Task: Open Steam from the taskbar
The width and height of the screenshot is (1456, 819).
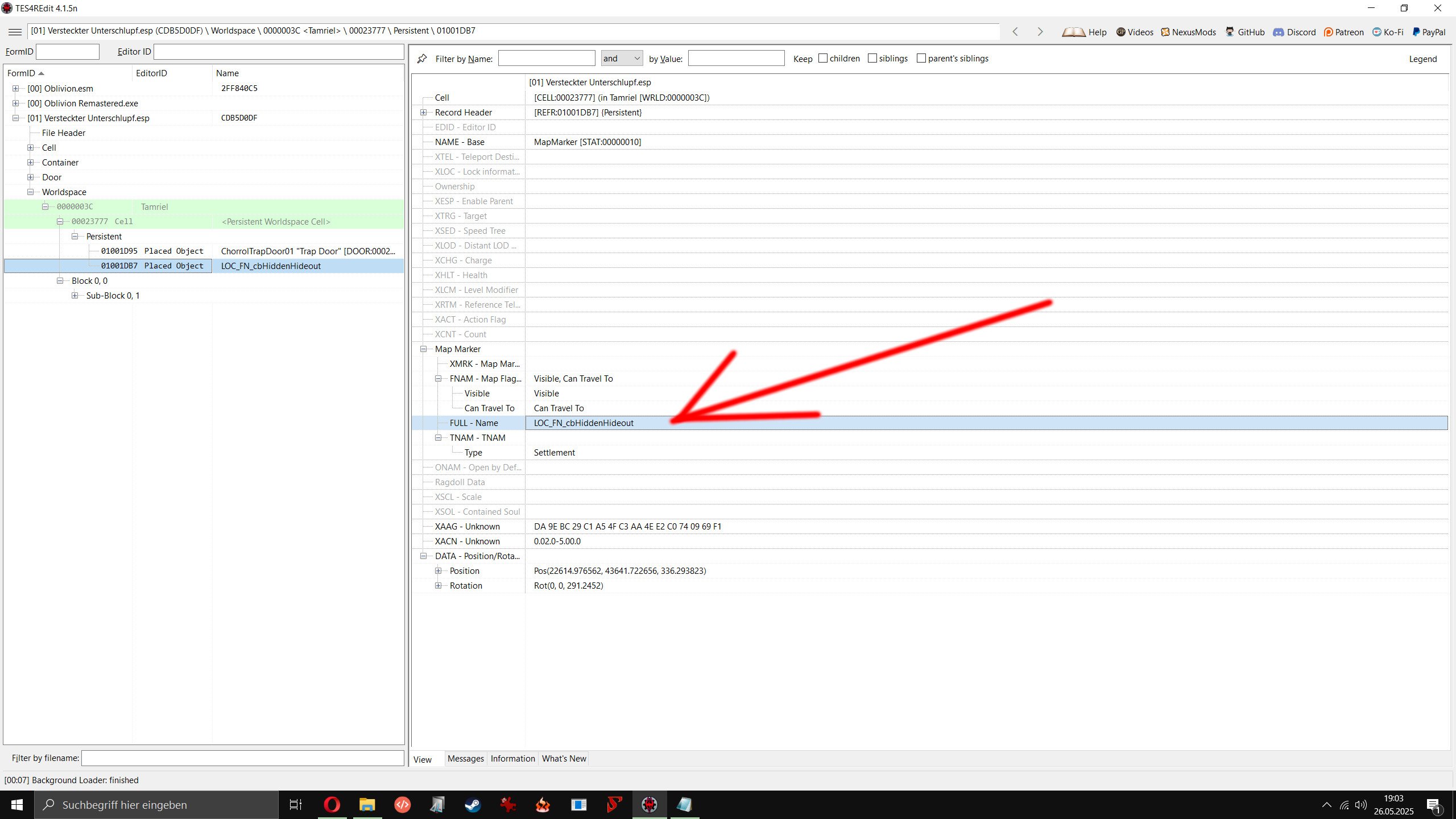Action: tap(473, 805)
